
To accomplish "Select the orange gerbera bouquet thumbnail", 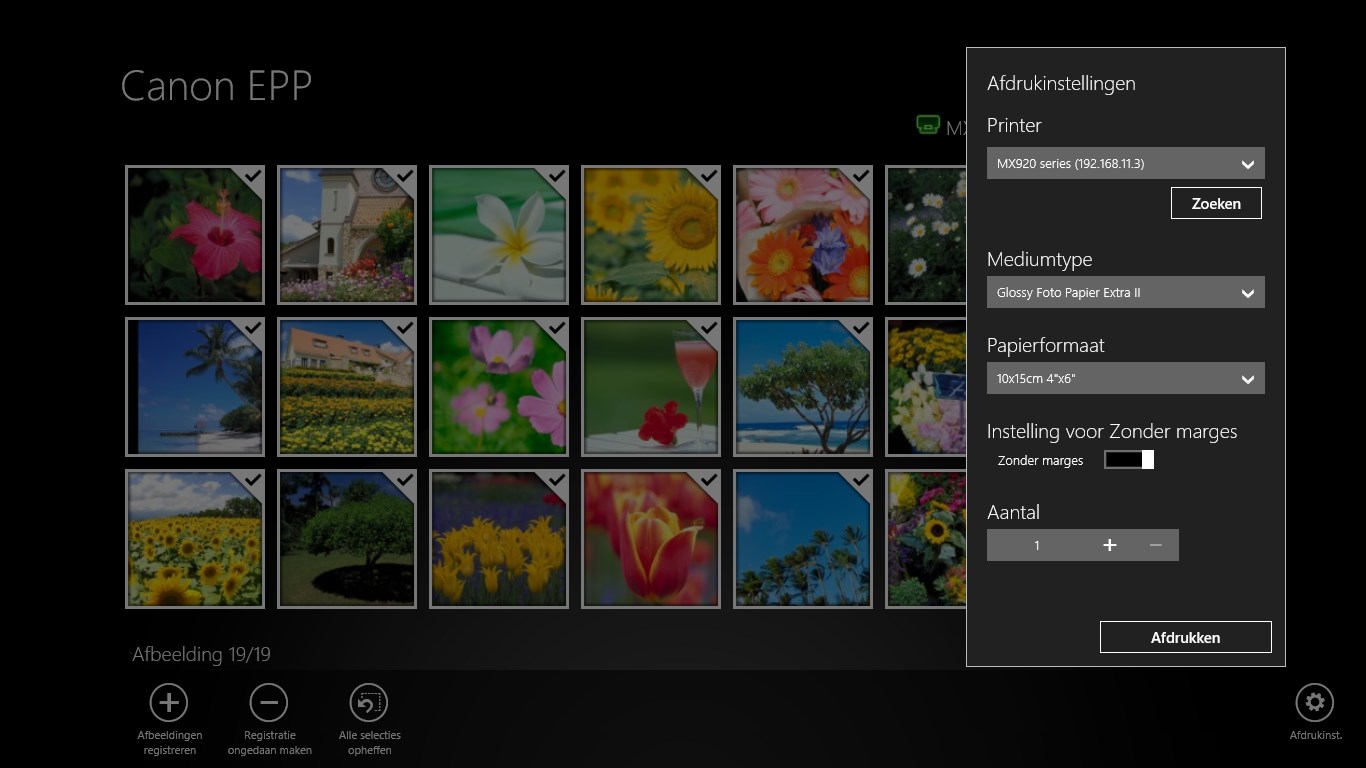I will [x=803, y=235].
